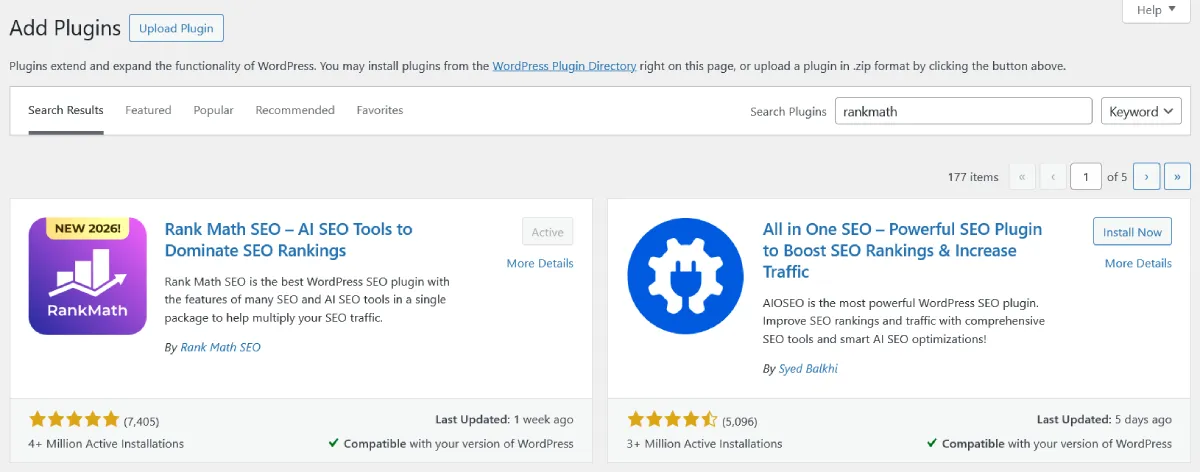Open the Favorites tab

(x=380, y=110)
